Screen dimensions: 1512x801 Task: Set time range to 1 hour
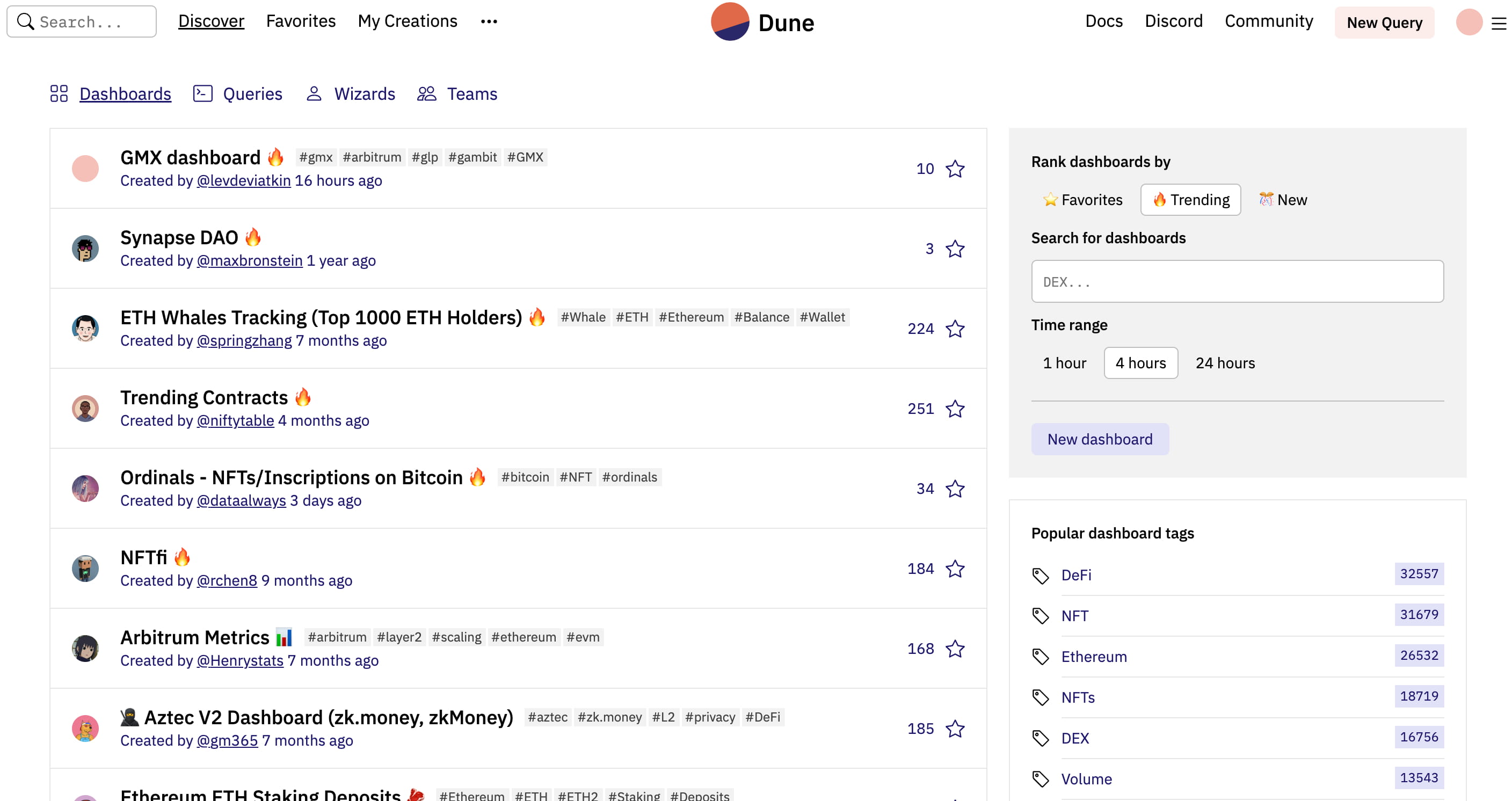point(1064,363)
